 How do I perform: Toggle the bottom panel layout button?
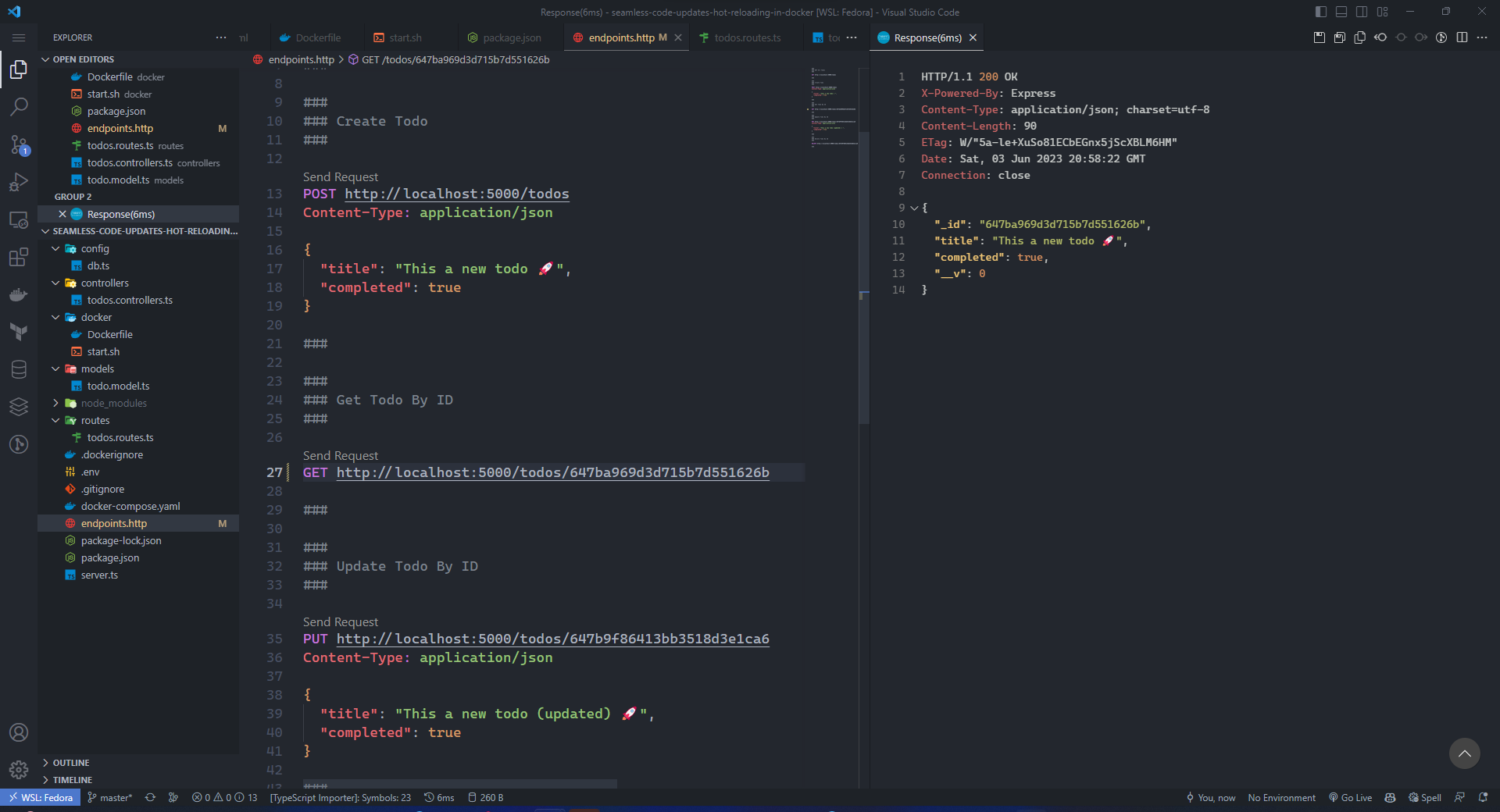[x=1341, y=12]
